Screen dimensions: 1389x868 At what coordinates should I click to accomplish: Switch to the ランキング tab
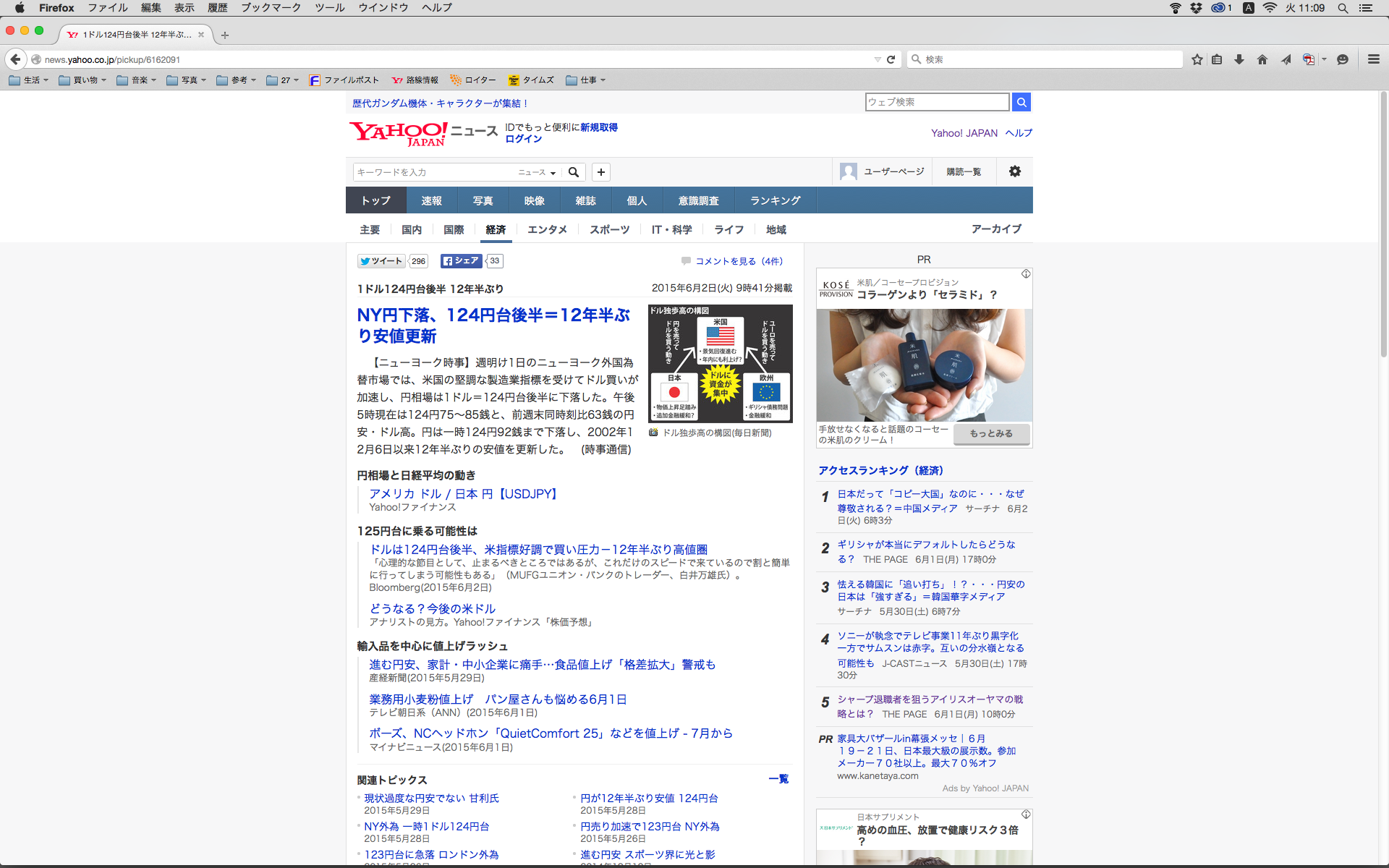775,200
